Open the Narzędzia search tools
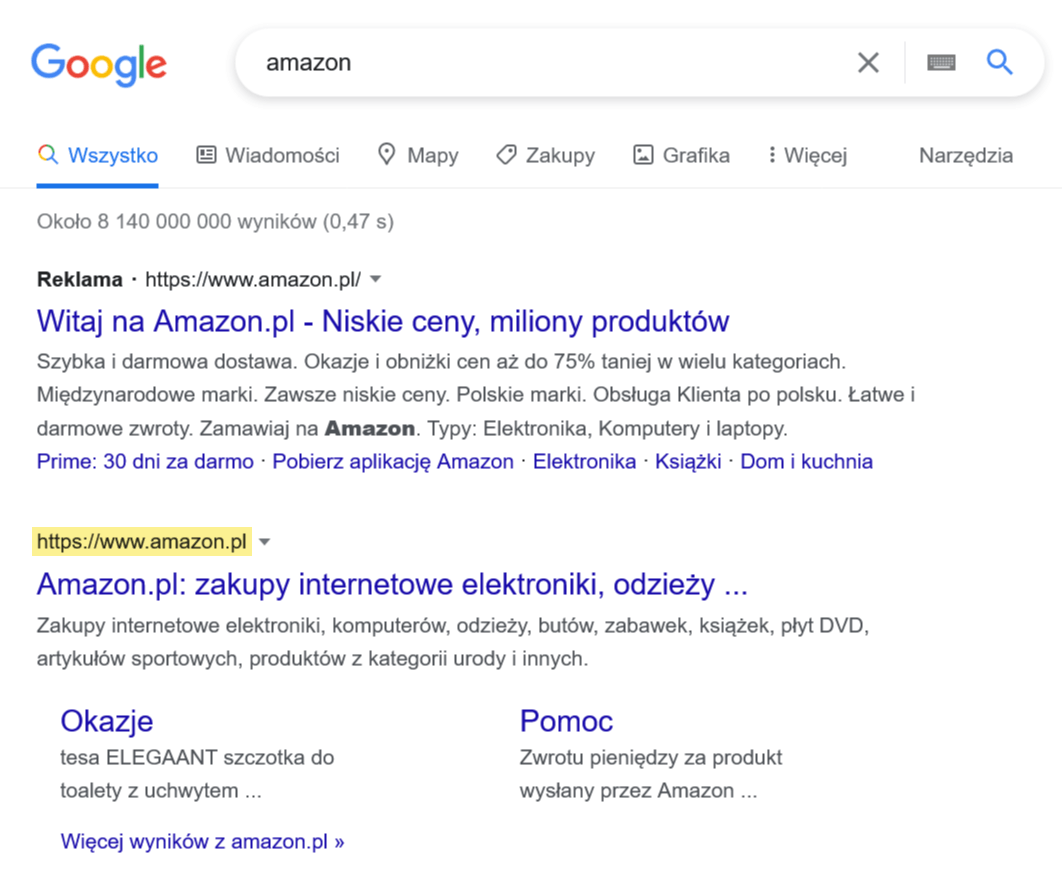The height and width of the screenshot is (873, 1062). click(965, 155)
